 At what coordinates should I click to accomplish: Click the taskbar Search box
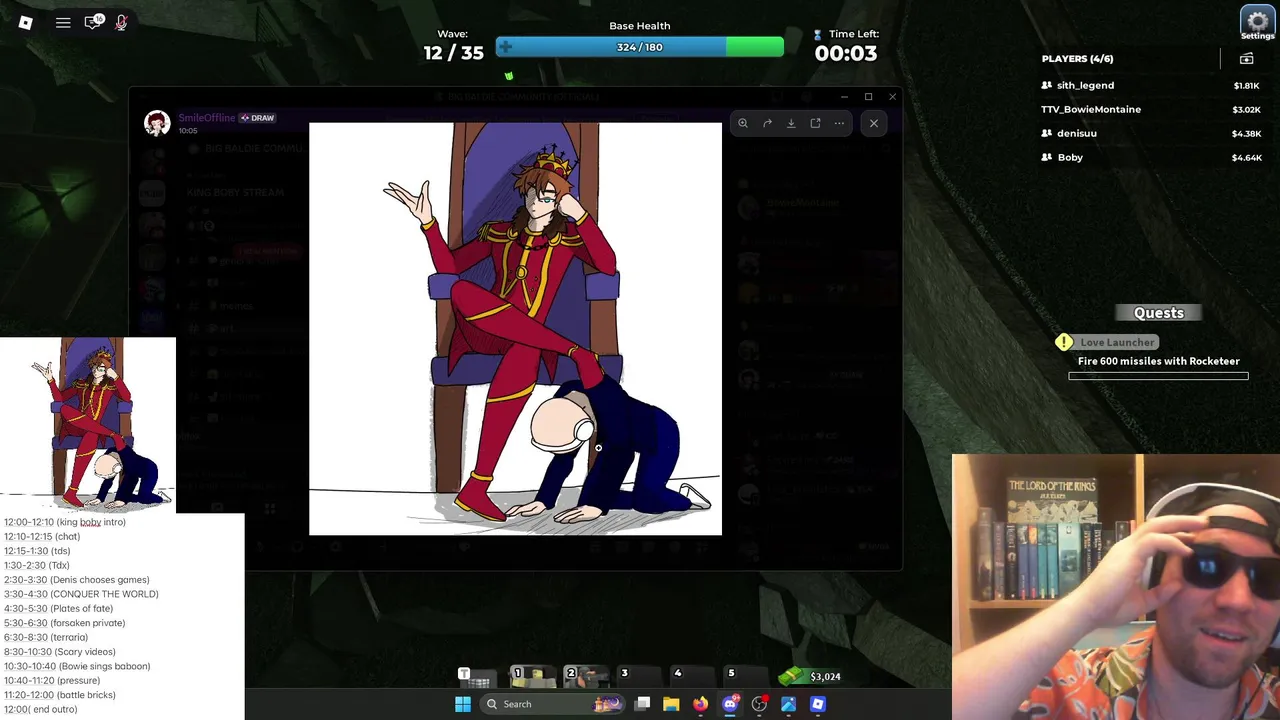[x=553, y=704]
